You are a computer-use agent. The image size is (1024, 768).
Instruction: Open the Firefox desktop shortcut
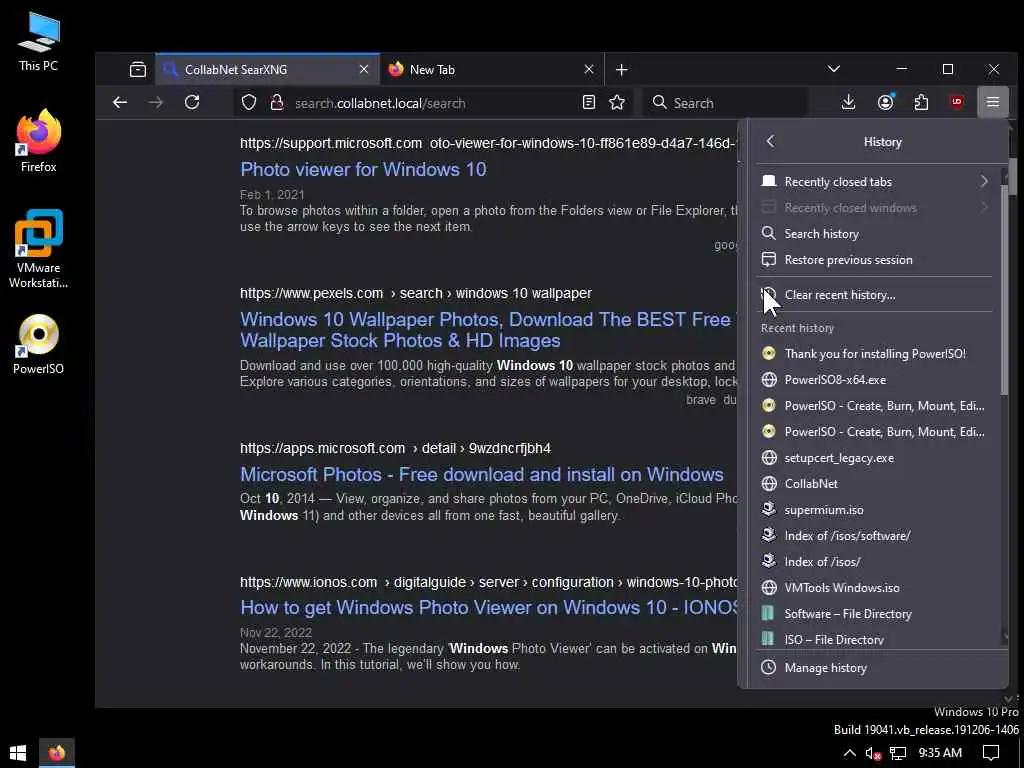click(x=39, y=140)
